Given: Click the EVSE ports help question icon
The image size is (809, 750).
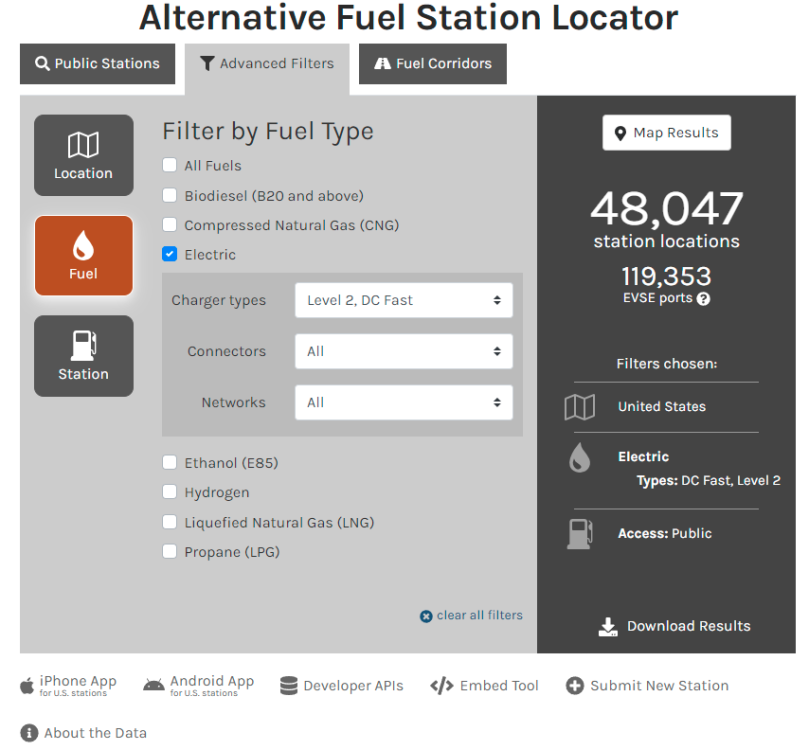Looking at the screenshot, I should [703, 299].
